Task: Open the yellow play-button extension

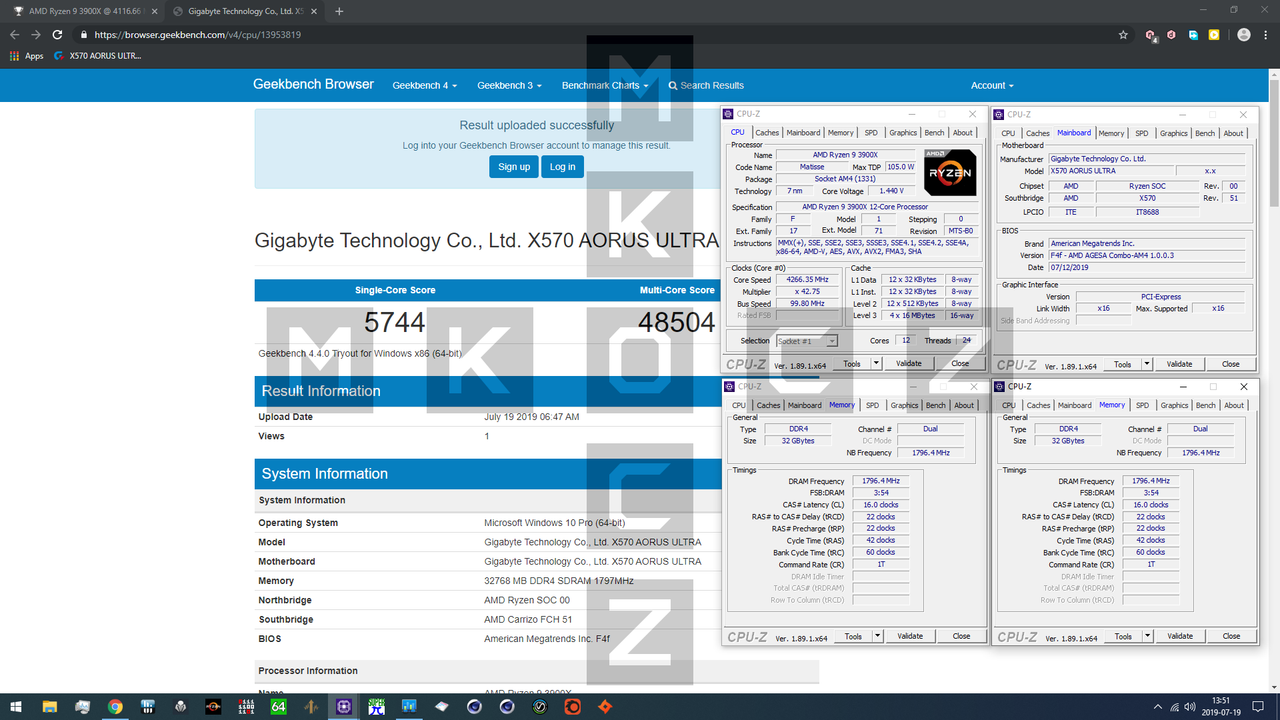Action: [1214, 34]
